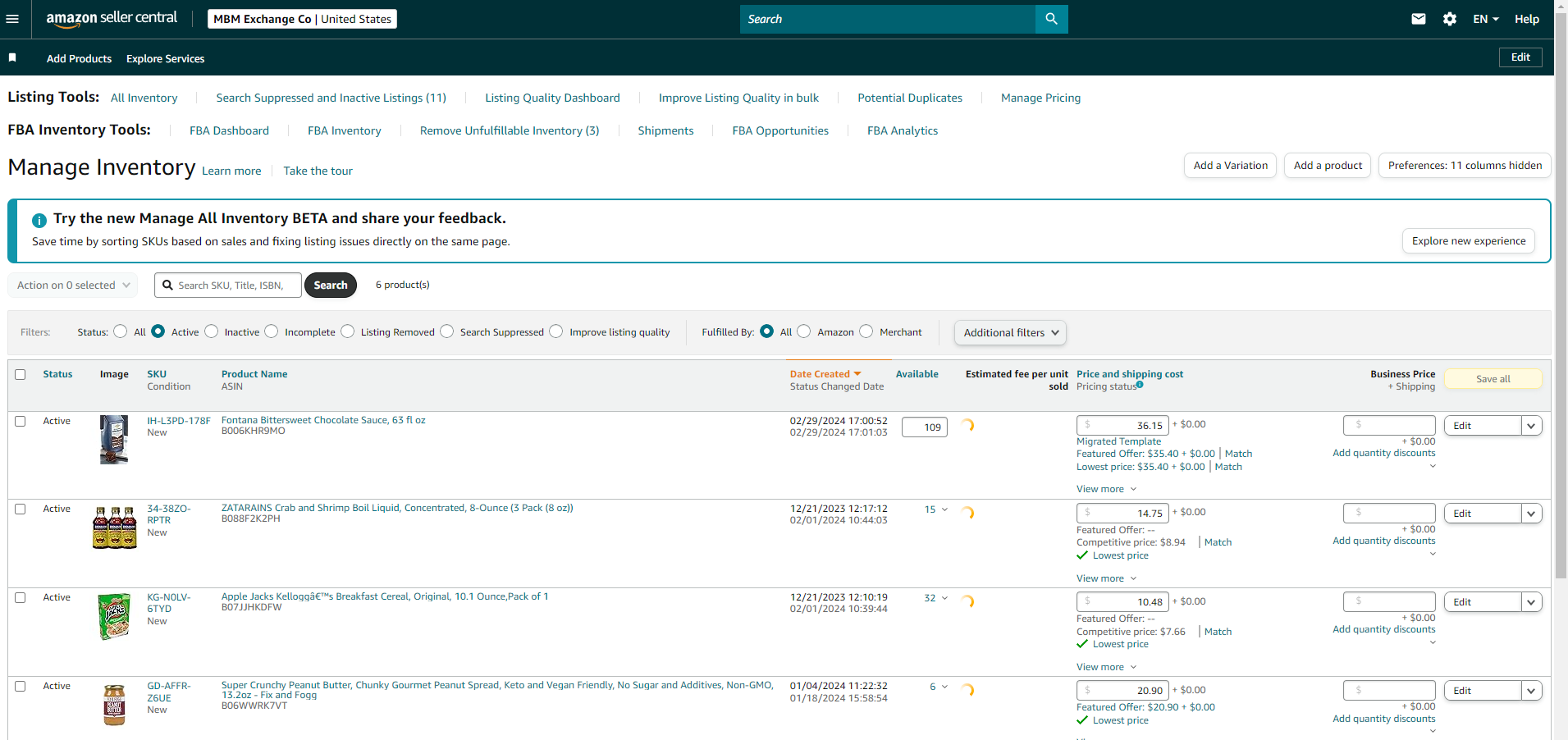Select the 34-38ZO-RPTR row checkbox
Viewport: 1568px width, 740px height.
[21, 509]
